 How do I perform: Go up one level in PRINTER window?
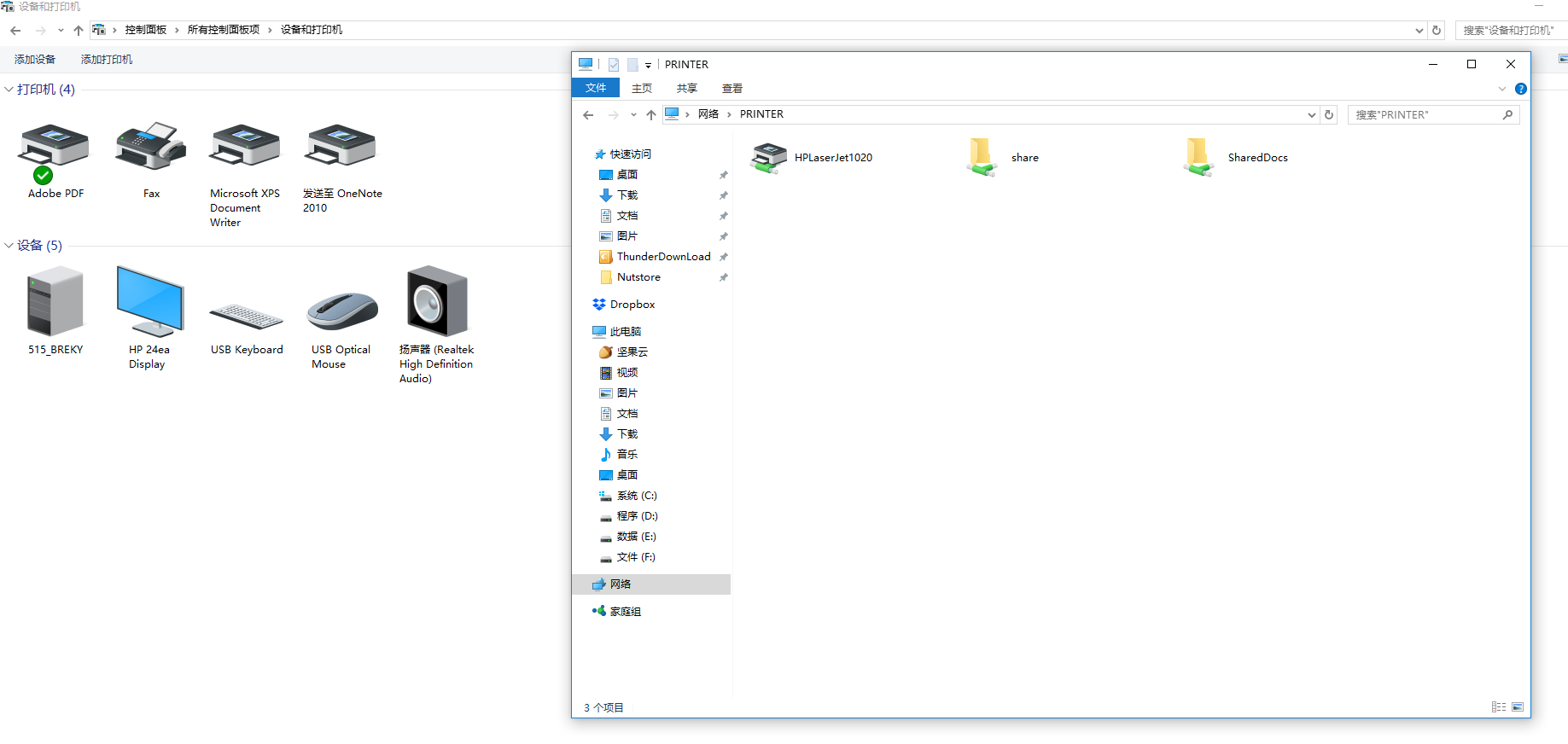[651, 115]
